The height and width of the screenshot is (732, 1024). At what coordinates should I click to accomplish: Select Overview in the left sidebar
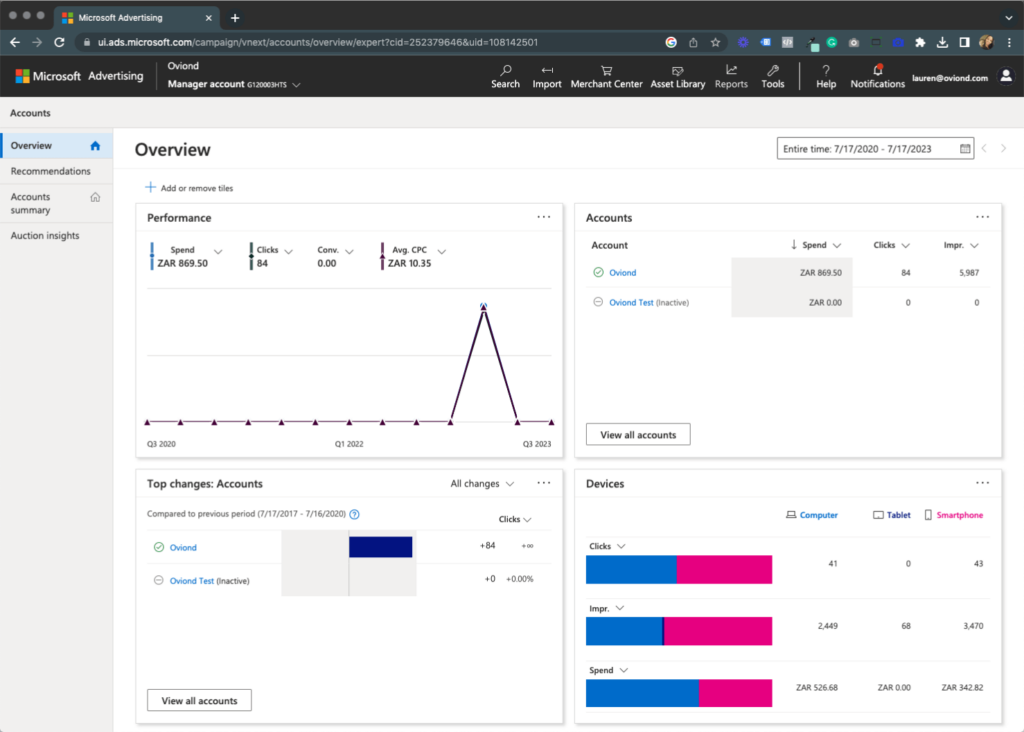pos(56,146)
